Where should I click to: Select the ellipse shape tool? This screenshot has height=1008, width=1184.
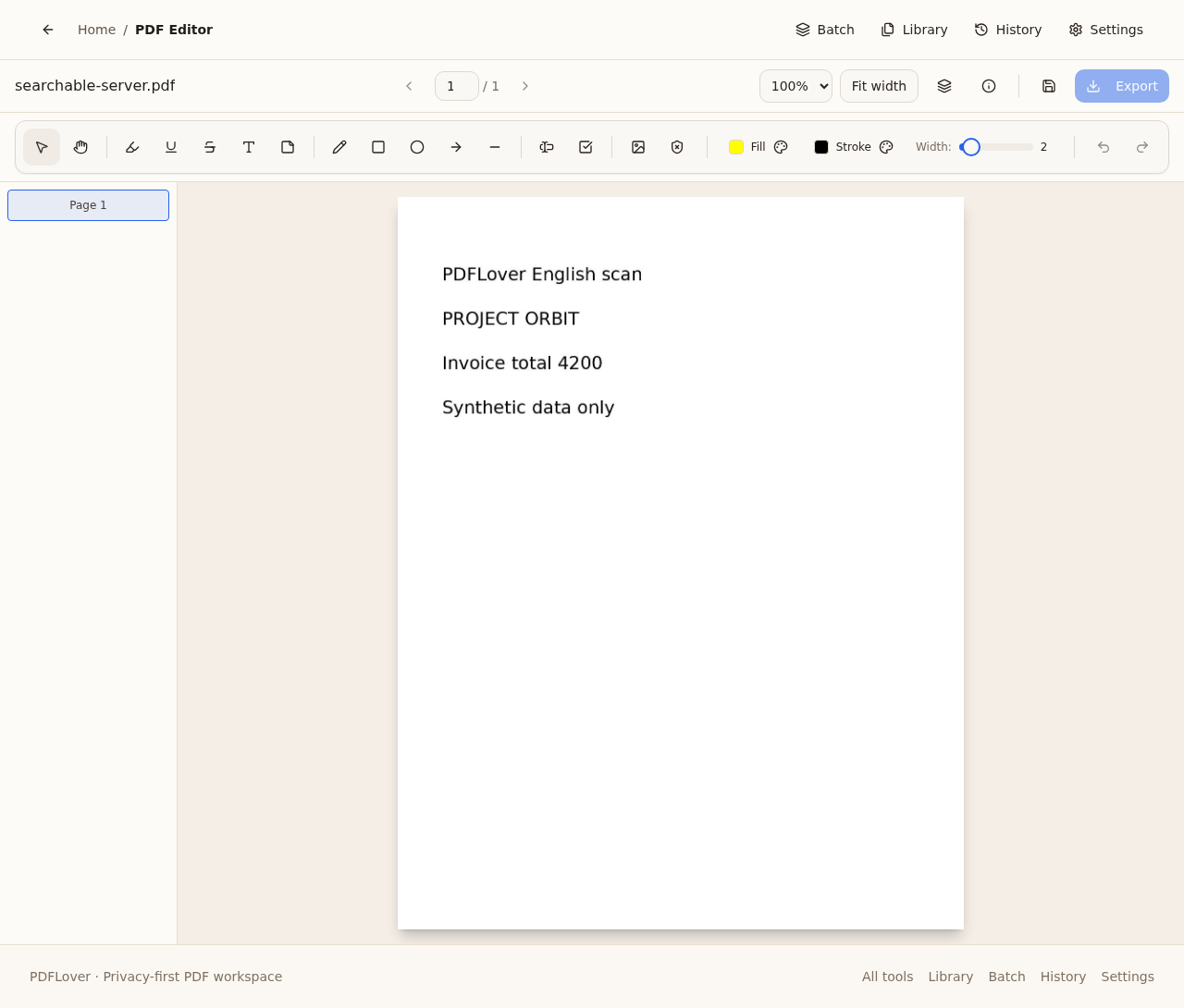(417, 147)
